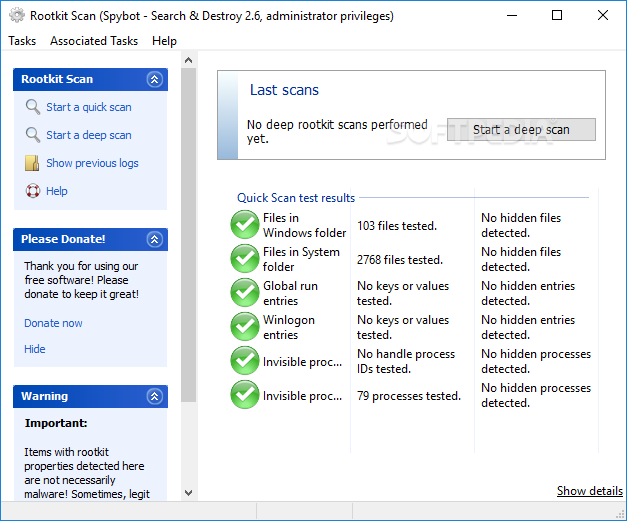Click the sidebar scrollbar down arrow
627x521 pixels.
pos(189,493)
